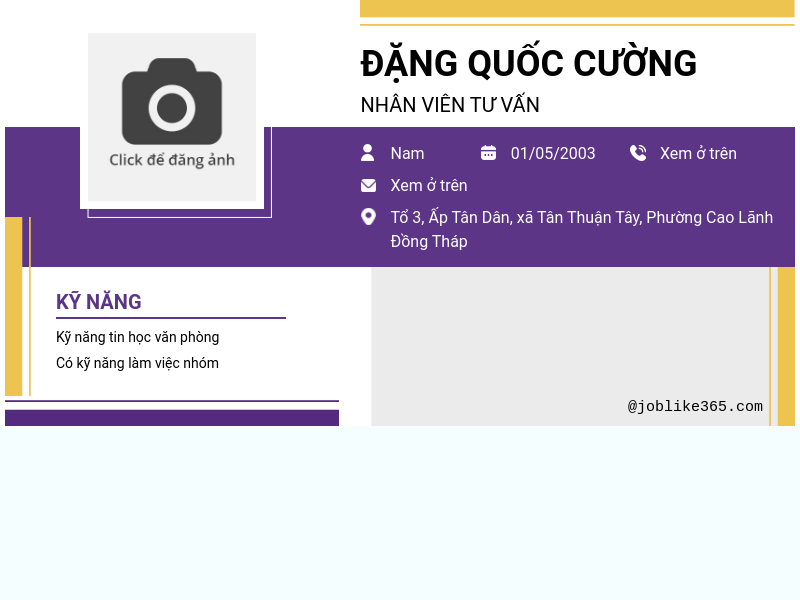Edit the job title NHÂN VIÊN TƯ VẤN
This screenshot has width=800, height=600.
pyautogui.click(x=449, y=104)
